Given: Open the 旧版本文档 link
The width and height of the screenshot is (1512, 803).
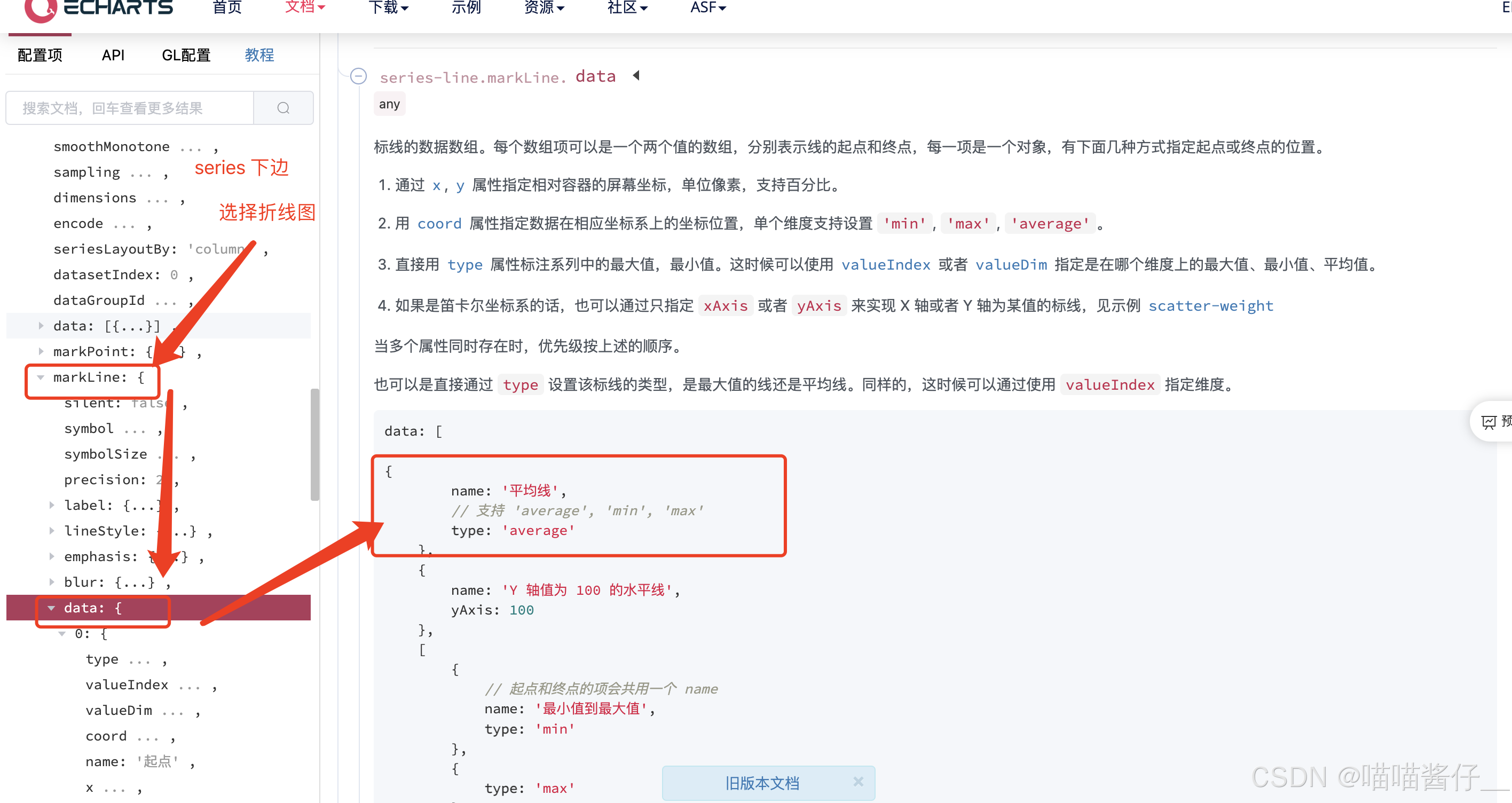Looking at the screenshot, I should tap(762, 783).
